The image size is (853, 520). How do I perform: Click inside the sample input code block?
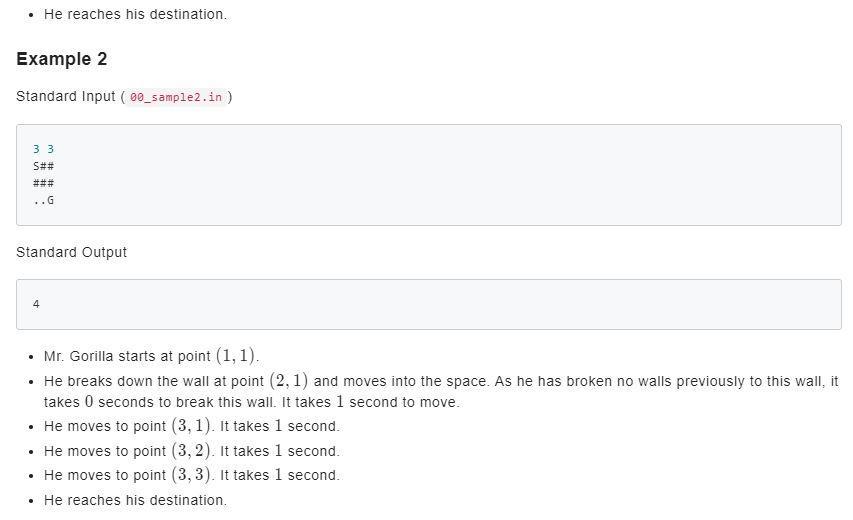coord(429,175)
